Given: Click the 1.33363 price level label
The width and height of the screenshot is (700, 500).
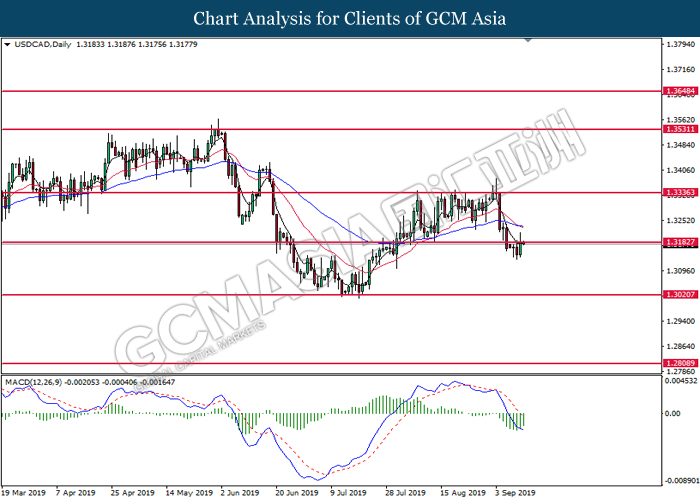Looking at the screenshot, I should click(x=680, y=193).
